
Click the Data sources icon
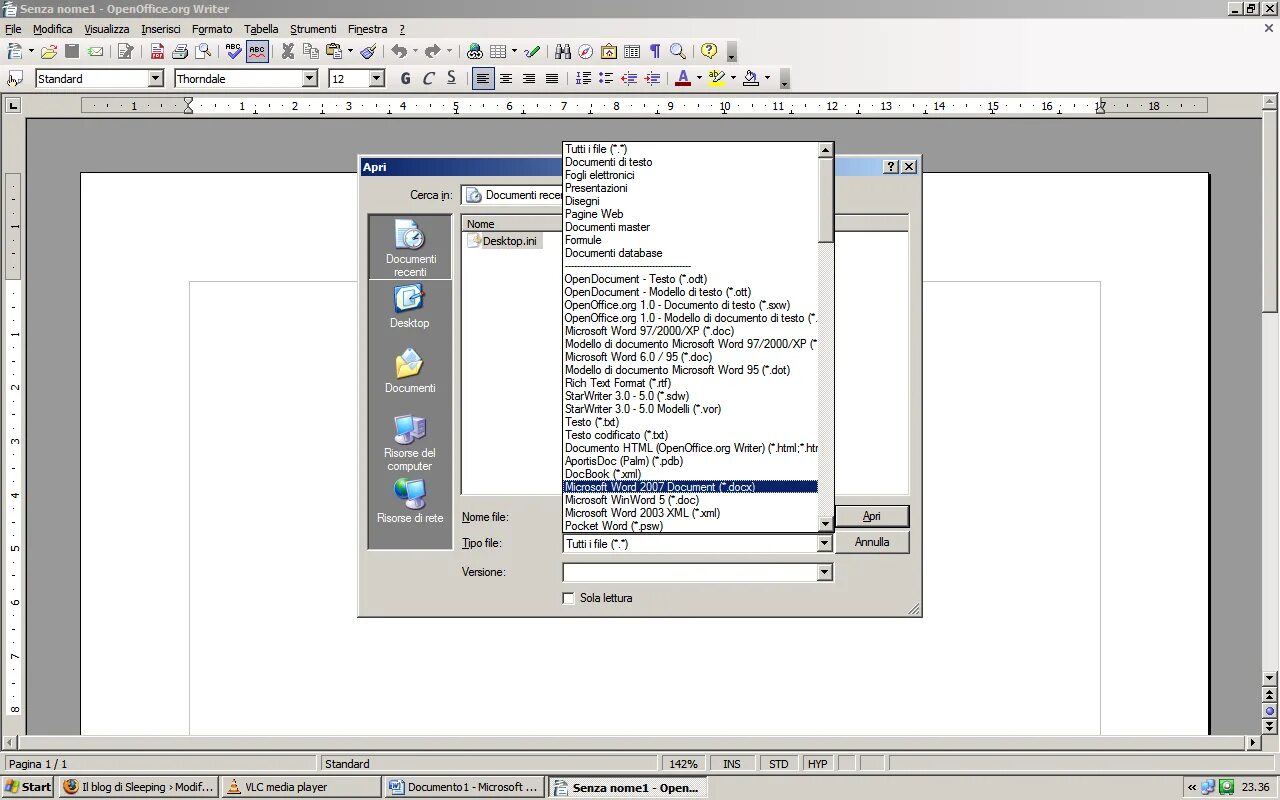tap(632, 51)
